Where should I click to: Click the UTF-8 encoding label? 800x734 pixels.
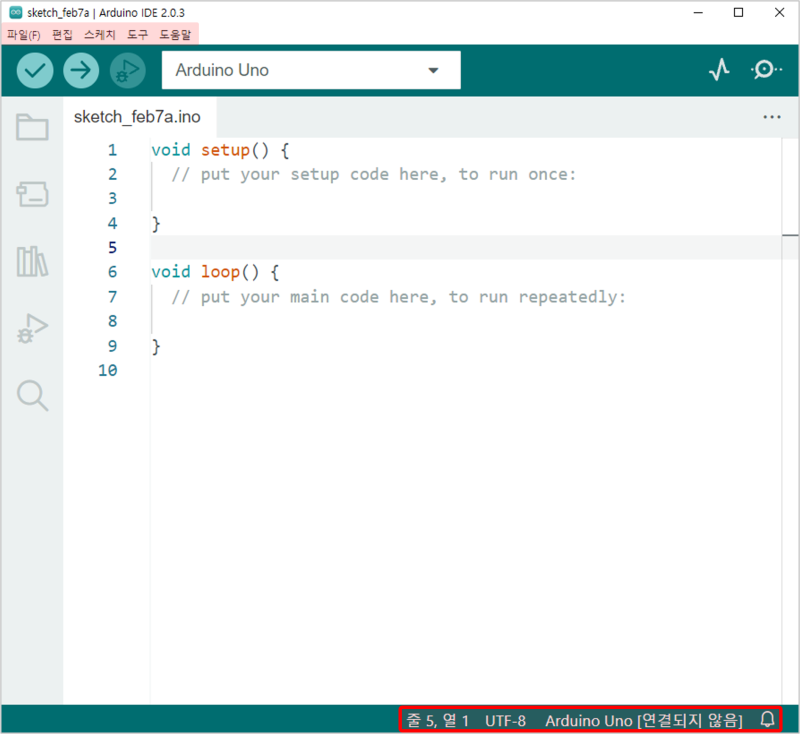pos(505,719)
